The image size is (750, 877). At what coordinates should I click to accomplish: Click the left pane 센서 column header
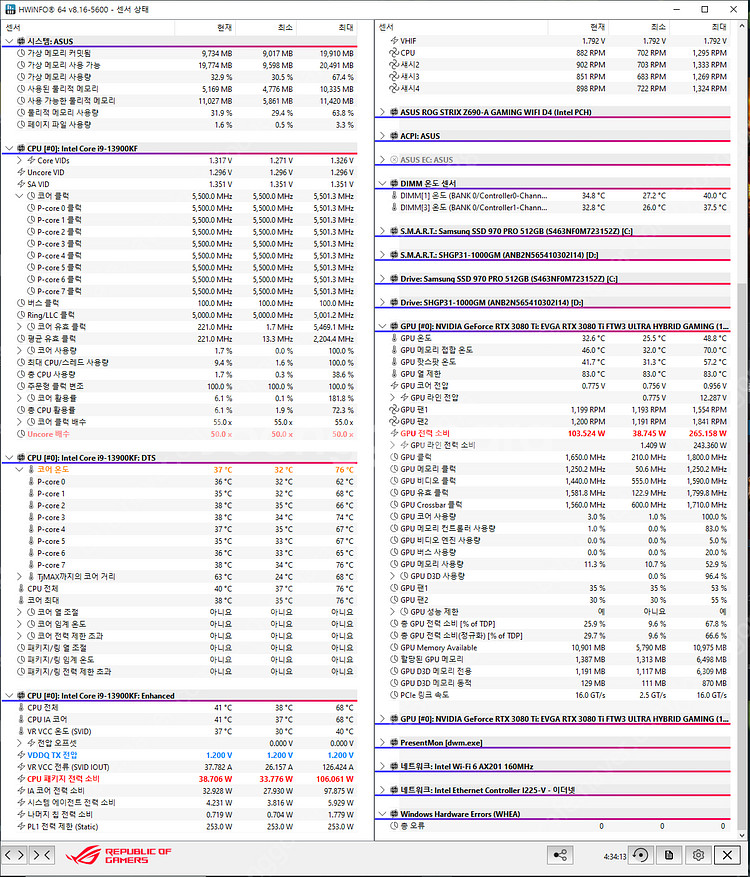(x=88, y=27)
